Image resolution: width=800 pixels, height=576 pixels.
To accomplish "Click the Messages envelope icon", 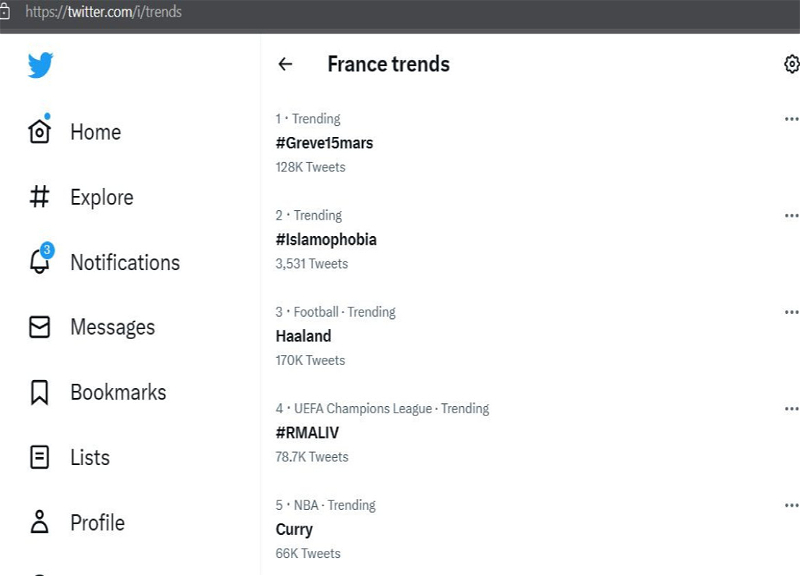I will click(x=39, y=327).
